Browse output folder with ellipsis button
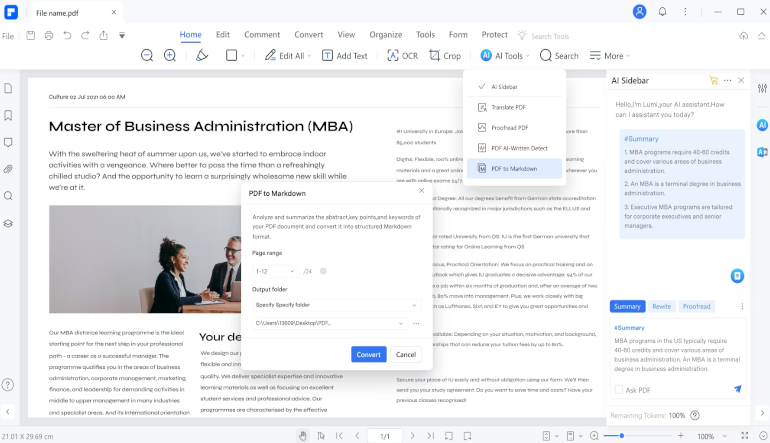This screenshot has height=443, width=770. pos(416,323)
